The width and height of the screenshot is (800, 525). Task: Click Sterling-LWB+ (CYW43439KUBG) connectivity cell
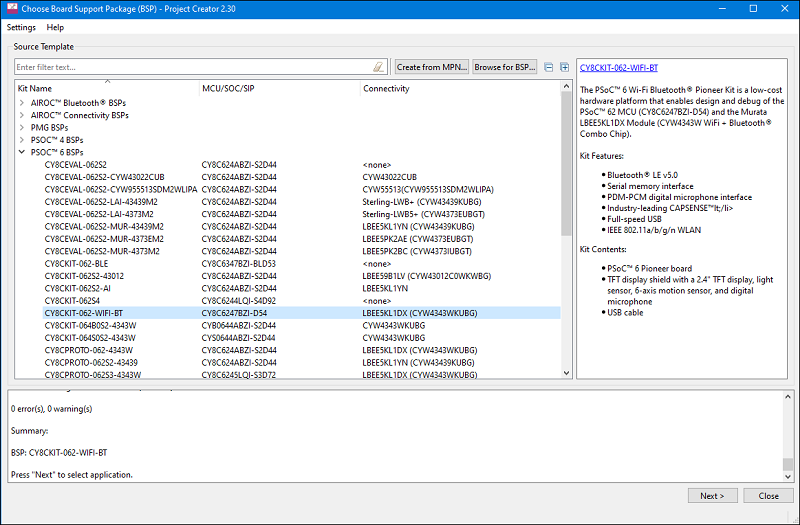[x=422, y=202]
